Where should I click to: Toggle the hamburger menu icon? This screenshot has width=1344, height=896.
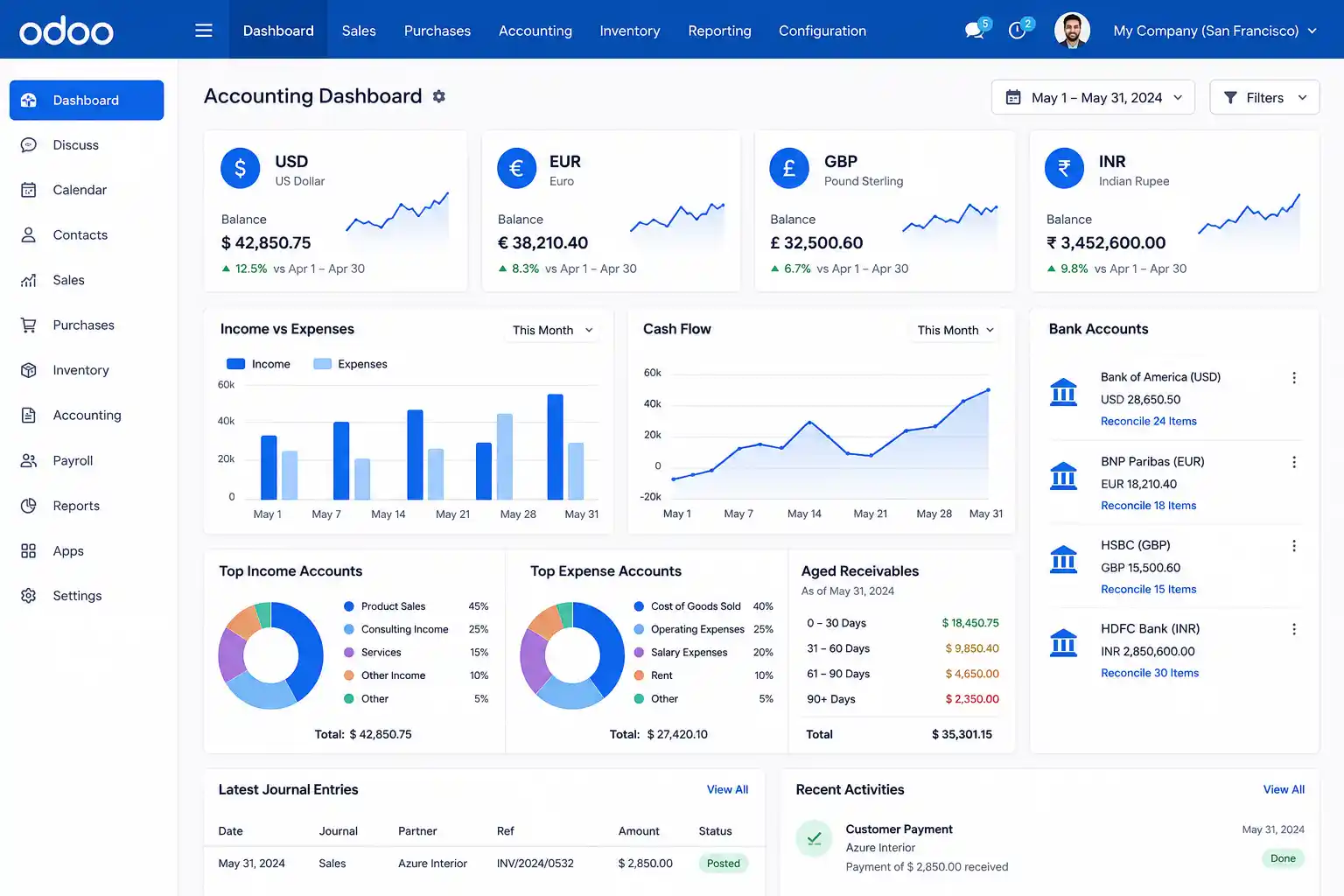[204, 31]
